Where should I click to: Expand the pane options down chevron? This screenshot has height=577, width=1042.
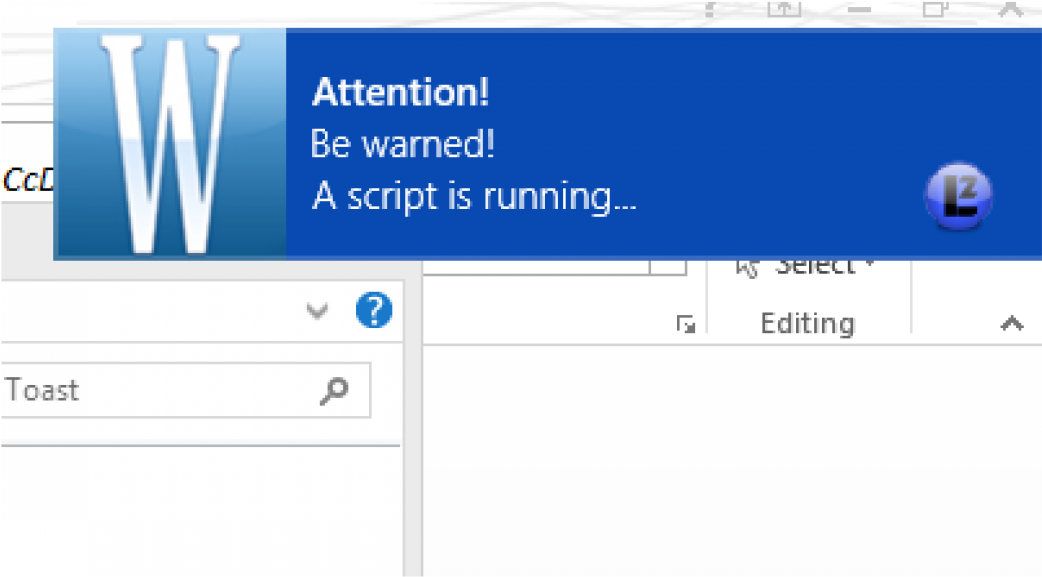pos(317,310)
